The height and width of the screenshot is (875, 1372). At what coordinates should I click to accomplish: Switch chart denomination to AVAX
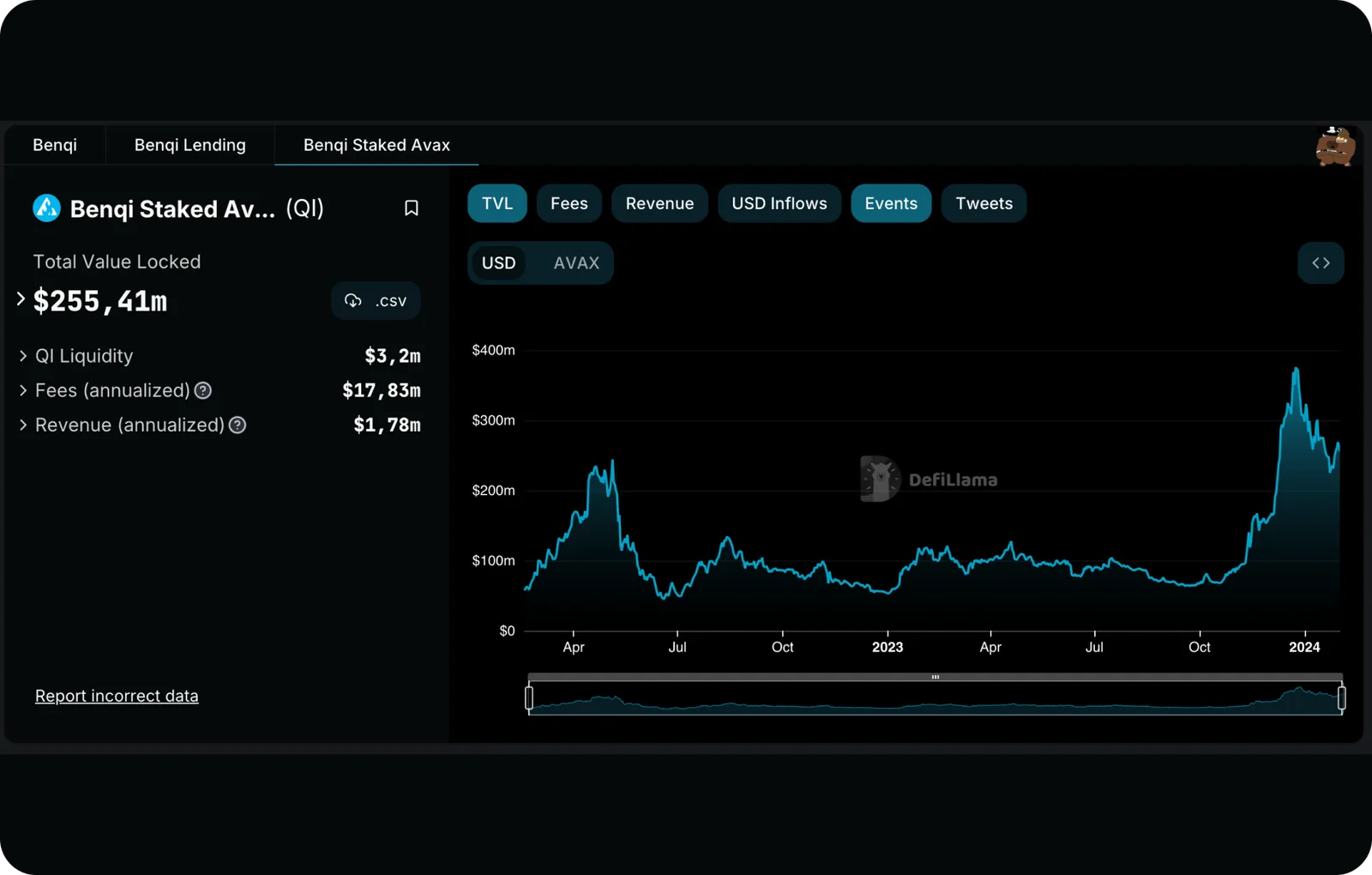pos(576,263)
